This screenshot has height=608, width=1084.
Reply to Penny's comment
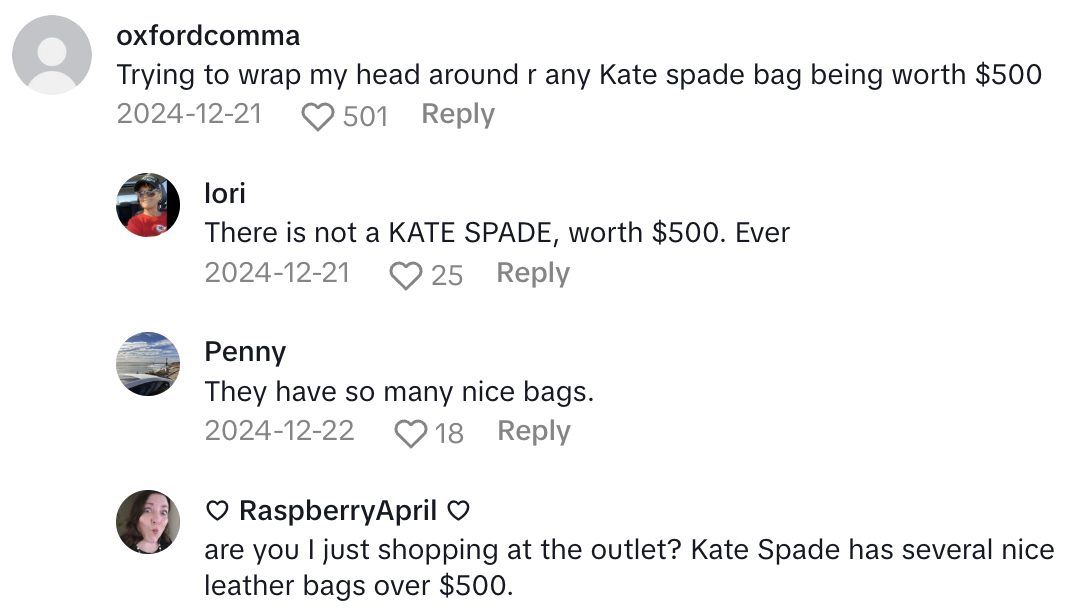tap(533, 431)
